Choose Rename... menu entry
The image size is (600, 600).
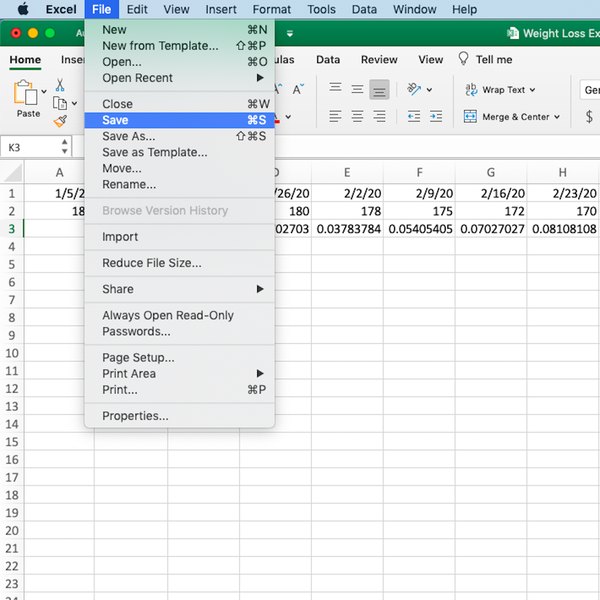[179, 184]
